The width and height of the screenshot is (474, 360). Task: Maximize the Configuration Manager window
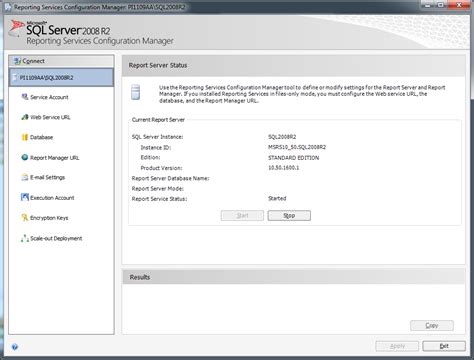pos(441,5)
